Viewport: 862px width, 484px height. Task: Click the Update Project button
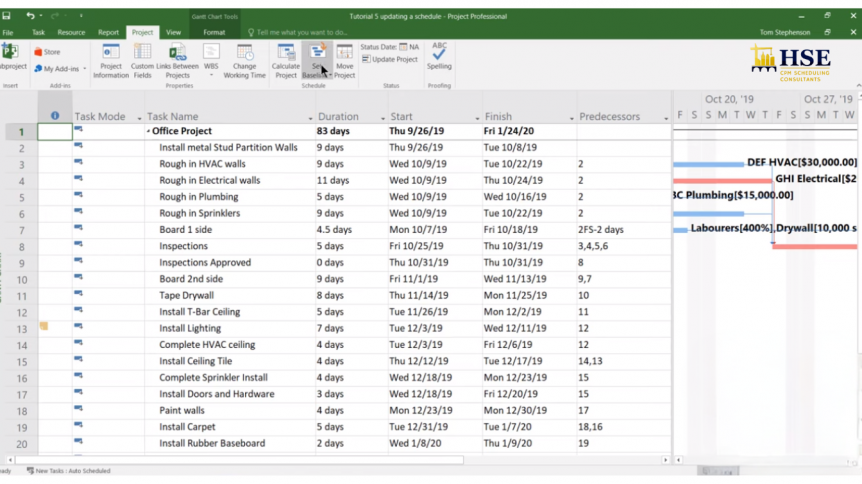click(x=390, y=59)
